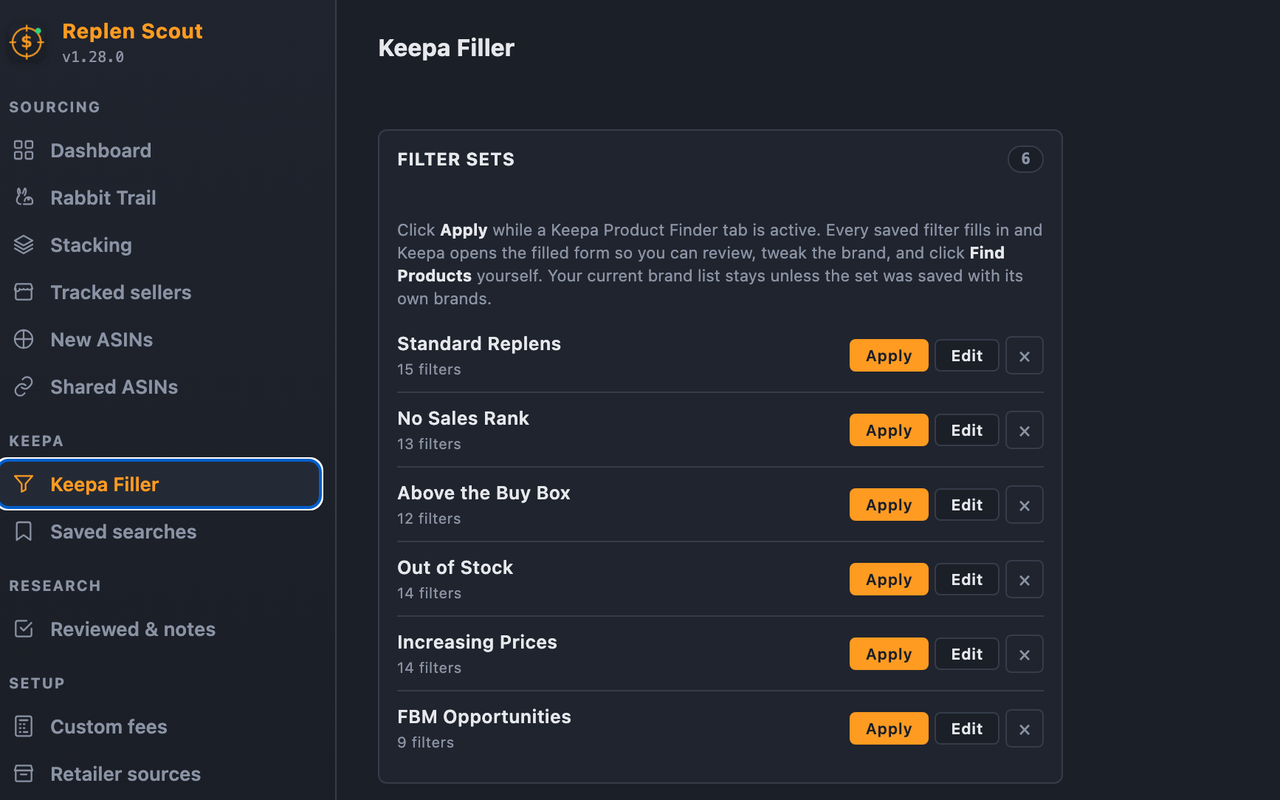Apply the Standard Replens filter set

click(x=889, y=355)
